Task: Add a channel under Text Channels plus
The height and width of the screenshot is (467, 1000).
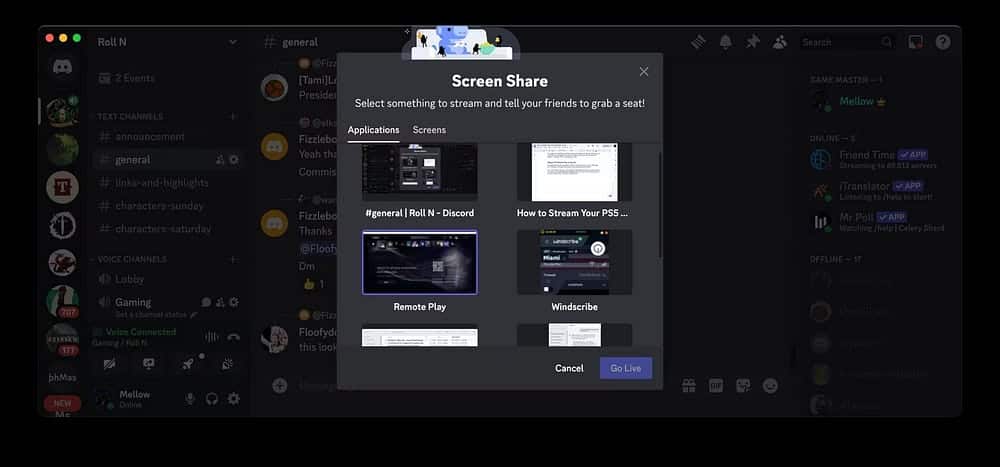Action: (233, 117)
